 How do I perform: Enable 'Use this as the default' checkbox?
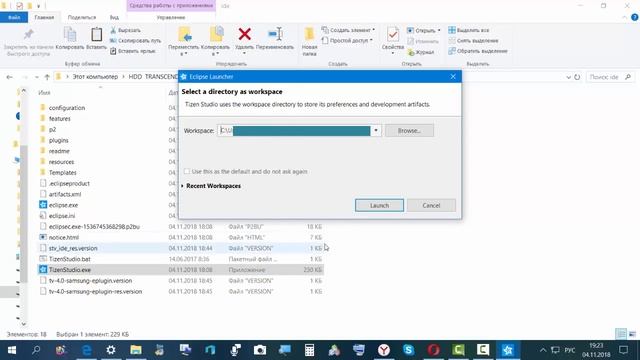pyautogui.click(x=187, y=171)
